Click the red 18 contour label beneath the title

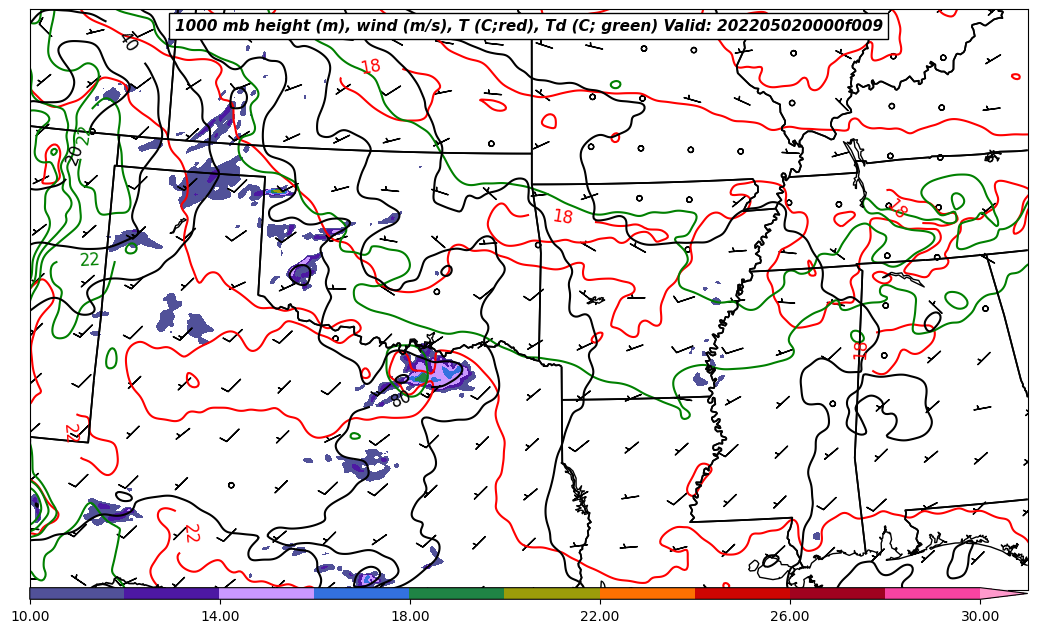tap(371, 67)
